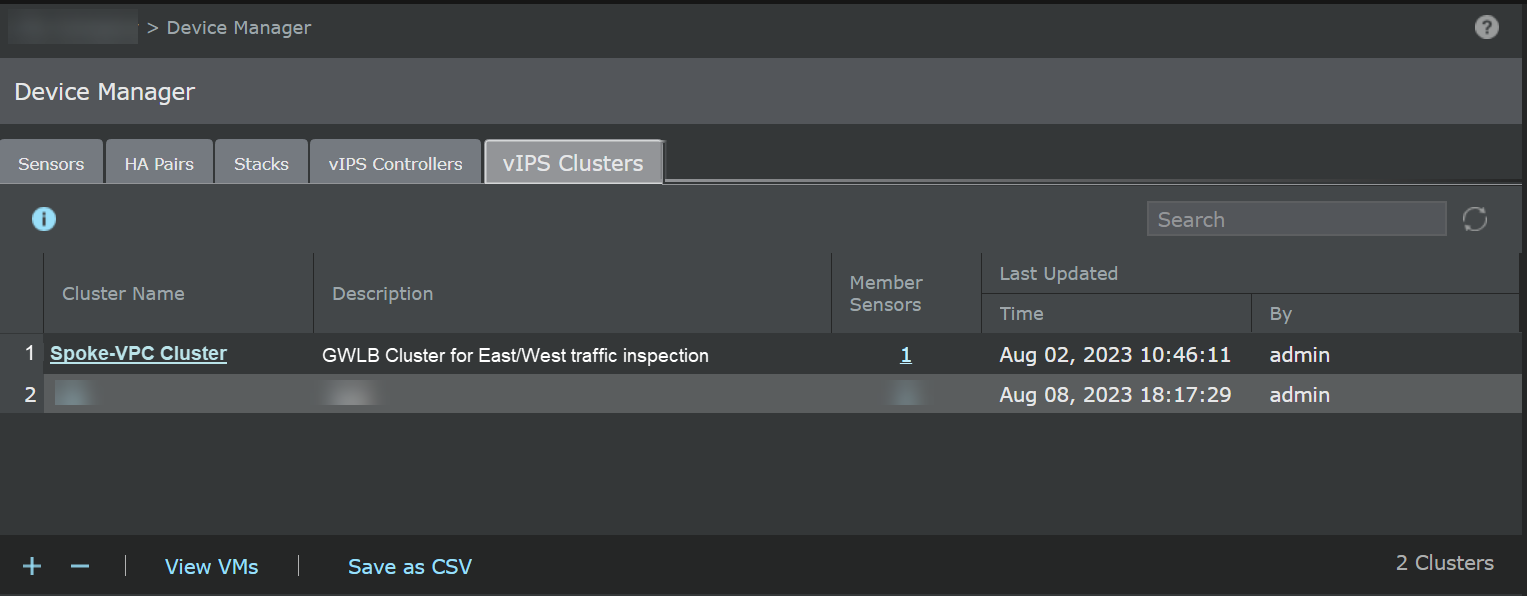Refresh the vIPS clusters list
1527x596 pixels.
pyautogui.click(x=1475, y=219)
